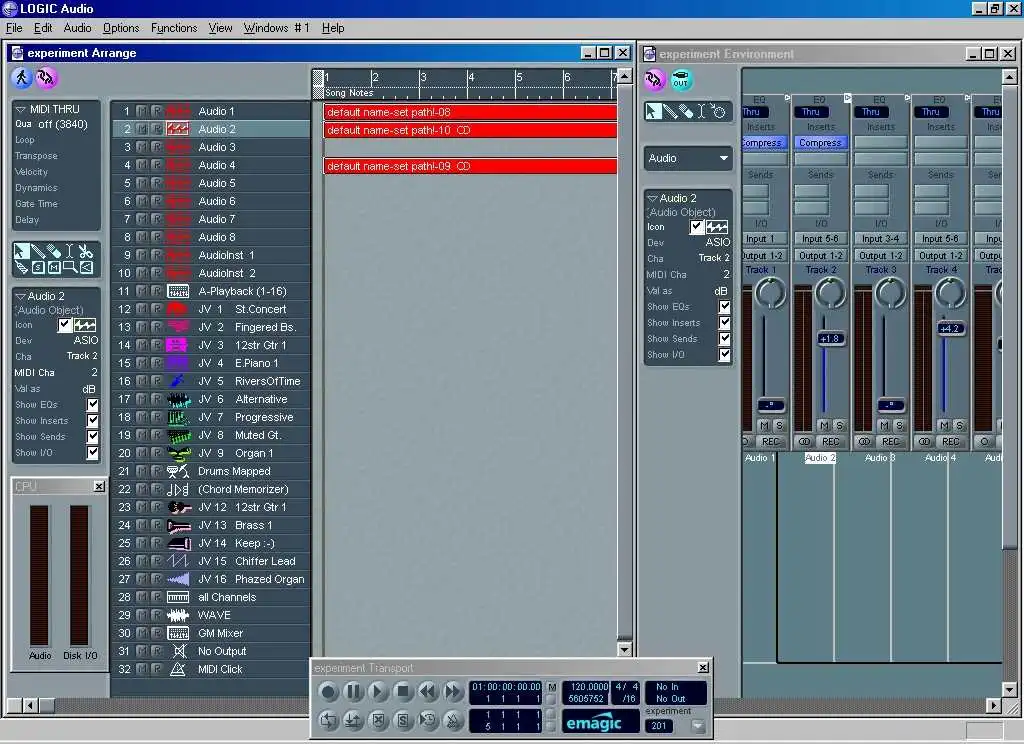This screenshot has height=744, width=1024.
Task: Select the Scissors tool in the Arrange toolbox
Action: 86,251
